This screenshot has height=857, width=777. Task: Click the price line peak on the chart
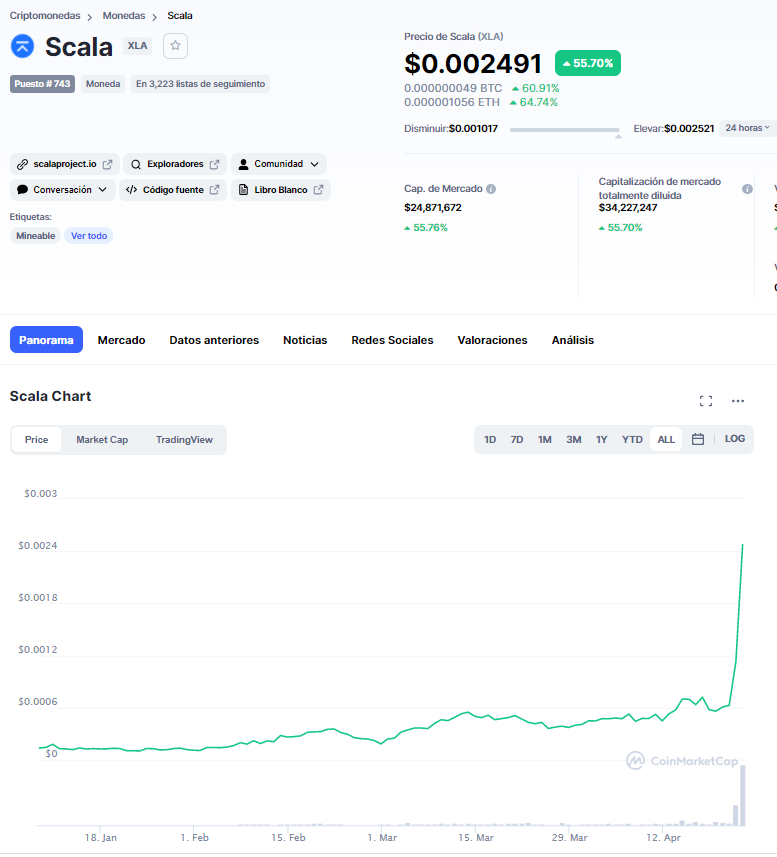click(x=742, y=545)
